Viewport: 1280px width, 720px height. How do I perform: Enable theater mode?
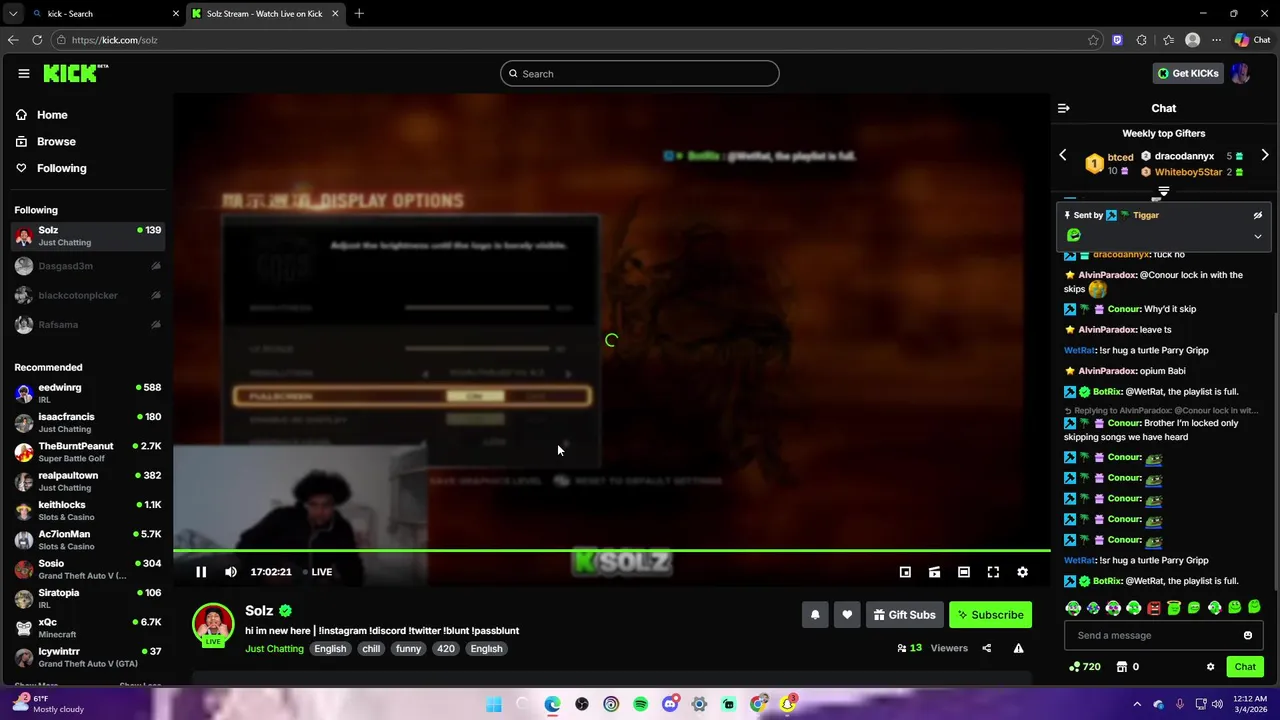pyautogui.click(x=964, y=572)
